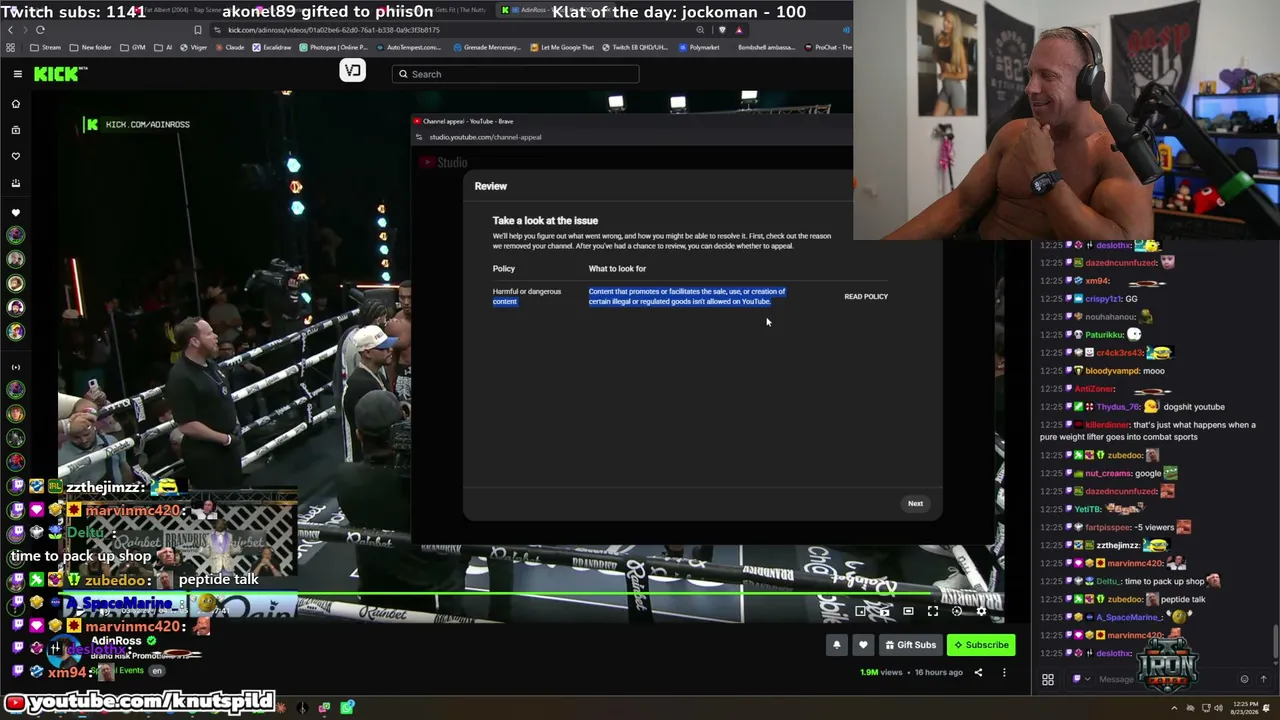The image size is (1280, 720).
Task: Bookmark this page using the address bar icon
Action: [198, 30]
